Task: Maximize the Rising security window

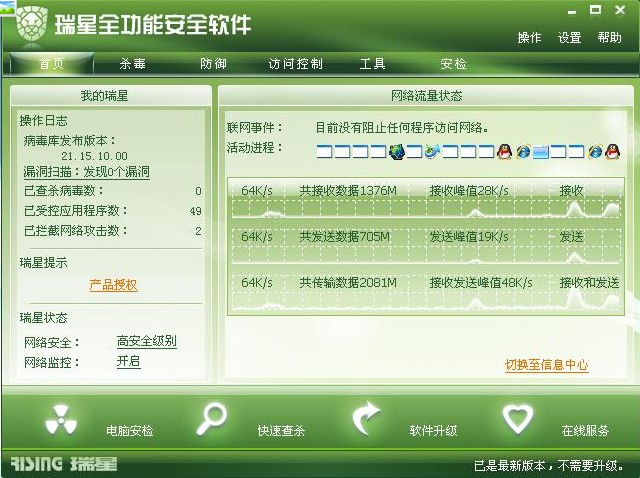Action: [x=596, y=10]
